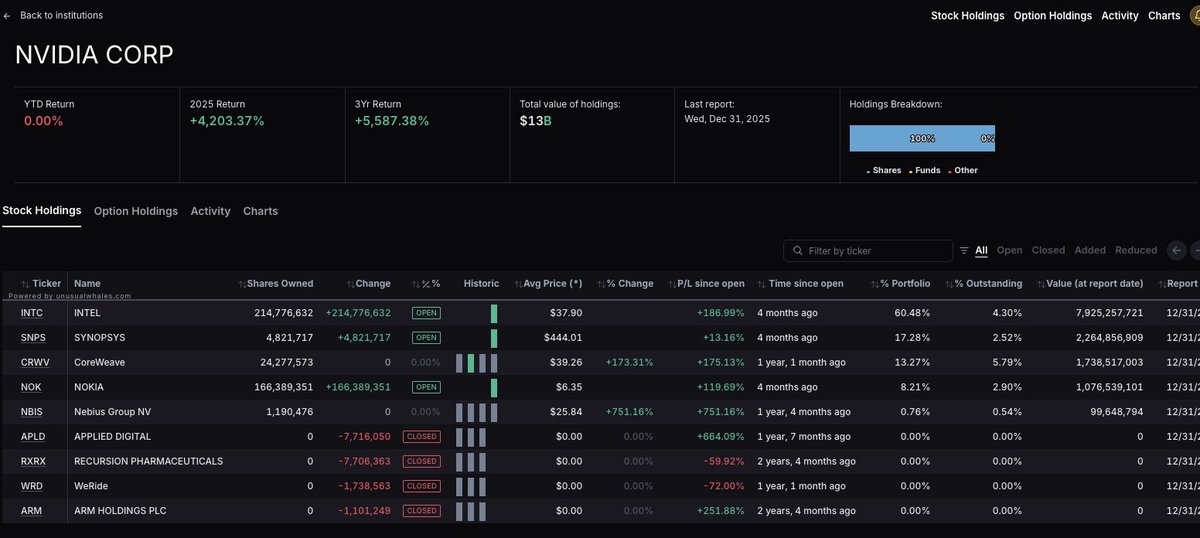1200x538 pixels.
Task: Click +5,587.38% 3Yr Return value
Action: [392, 121]
